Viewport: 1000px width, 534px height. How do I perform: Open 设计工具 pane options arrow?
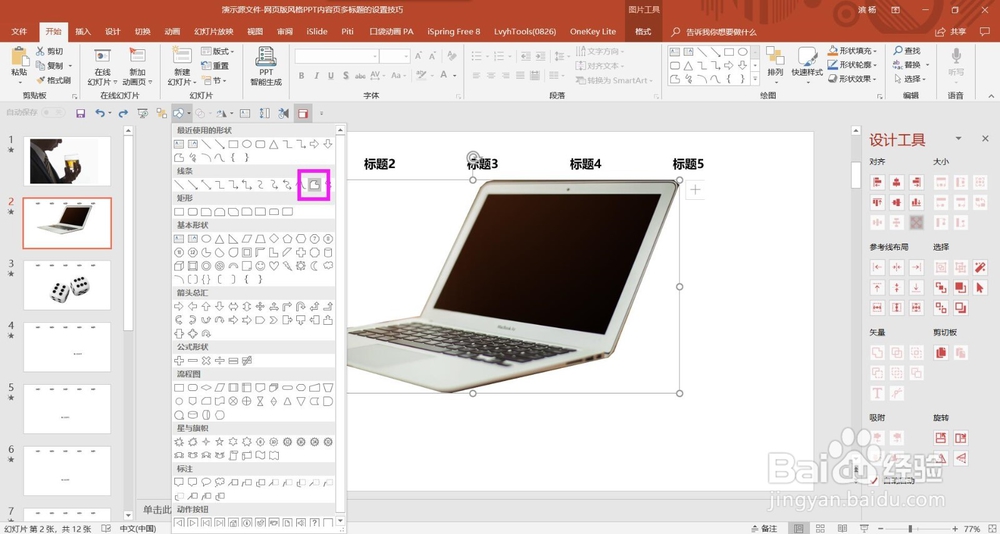pos(958,138)
